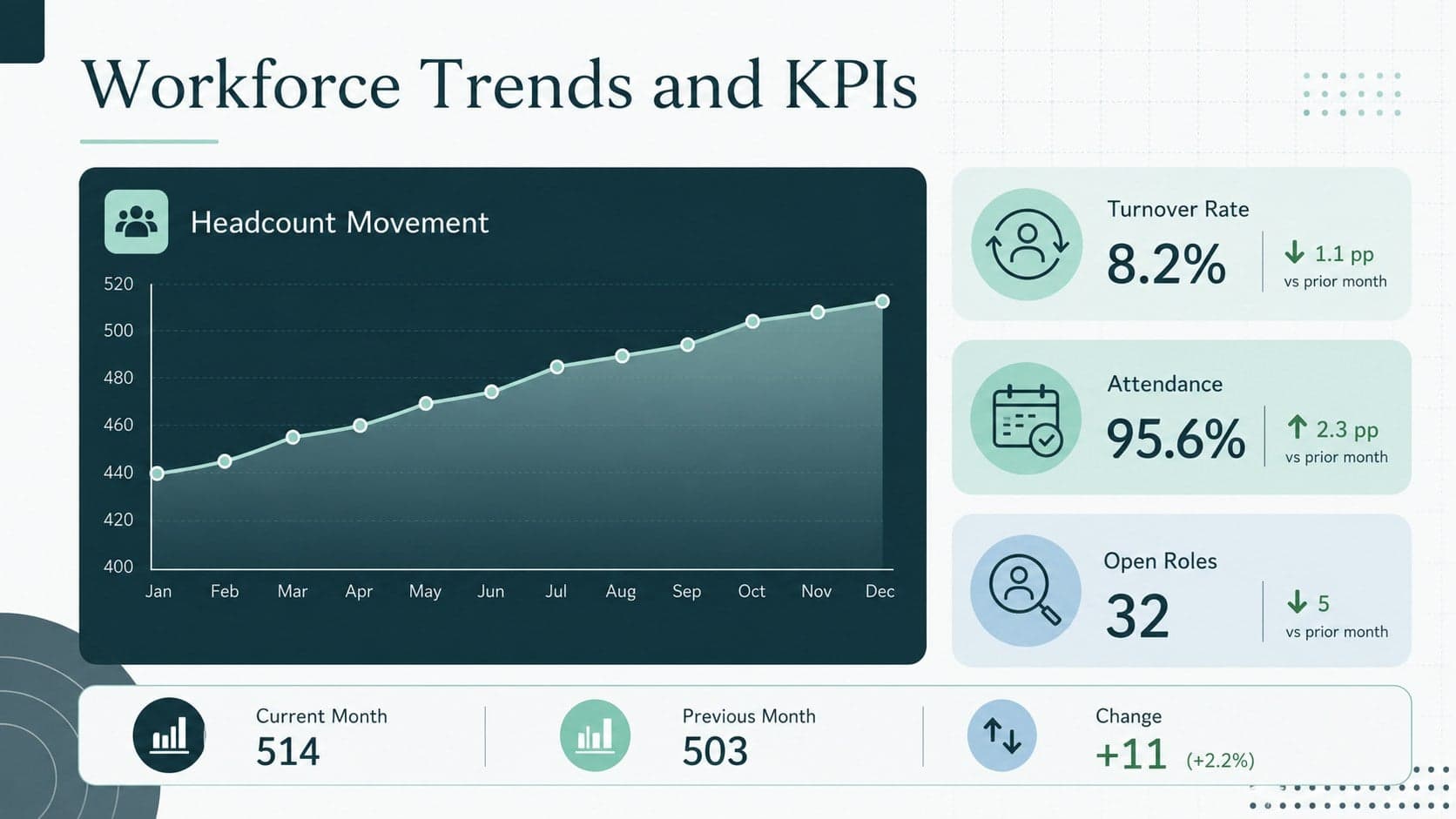The height and width of the screenshot is (819, 1456).
Task: Click the Oct x-axis label
Action: pyautogui.click(x=752, y=591)
